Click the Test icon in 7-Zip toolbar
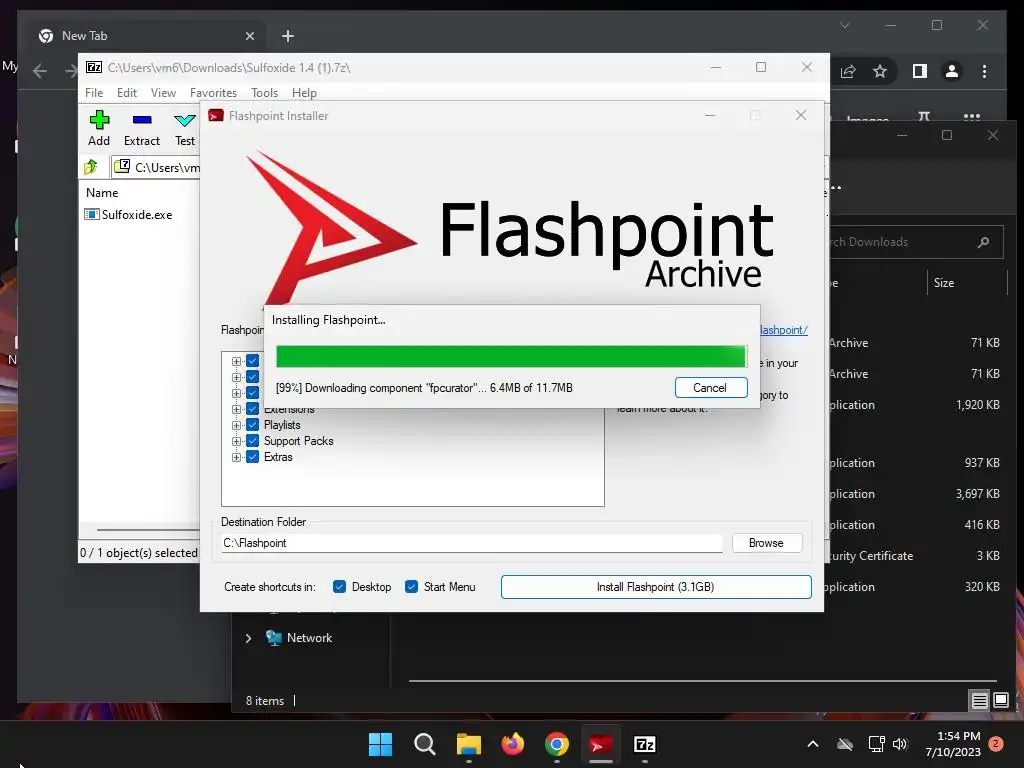Image resolution: width=1024 pixels, height=768 pixels. 185,120
